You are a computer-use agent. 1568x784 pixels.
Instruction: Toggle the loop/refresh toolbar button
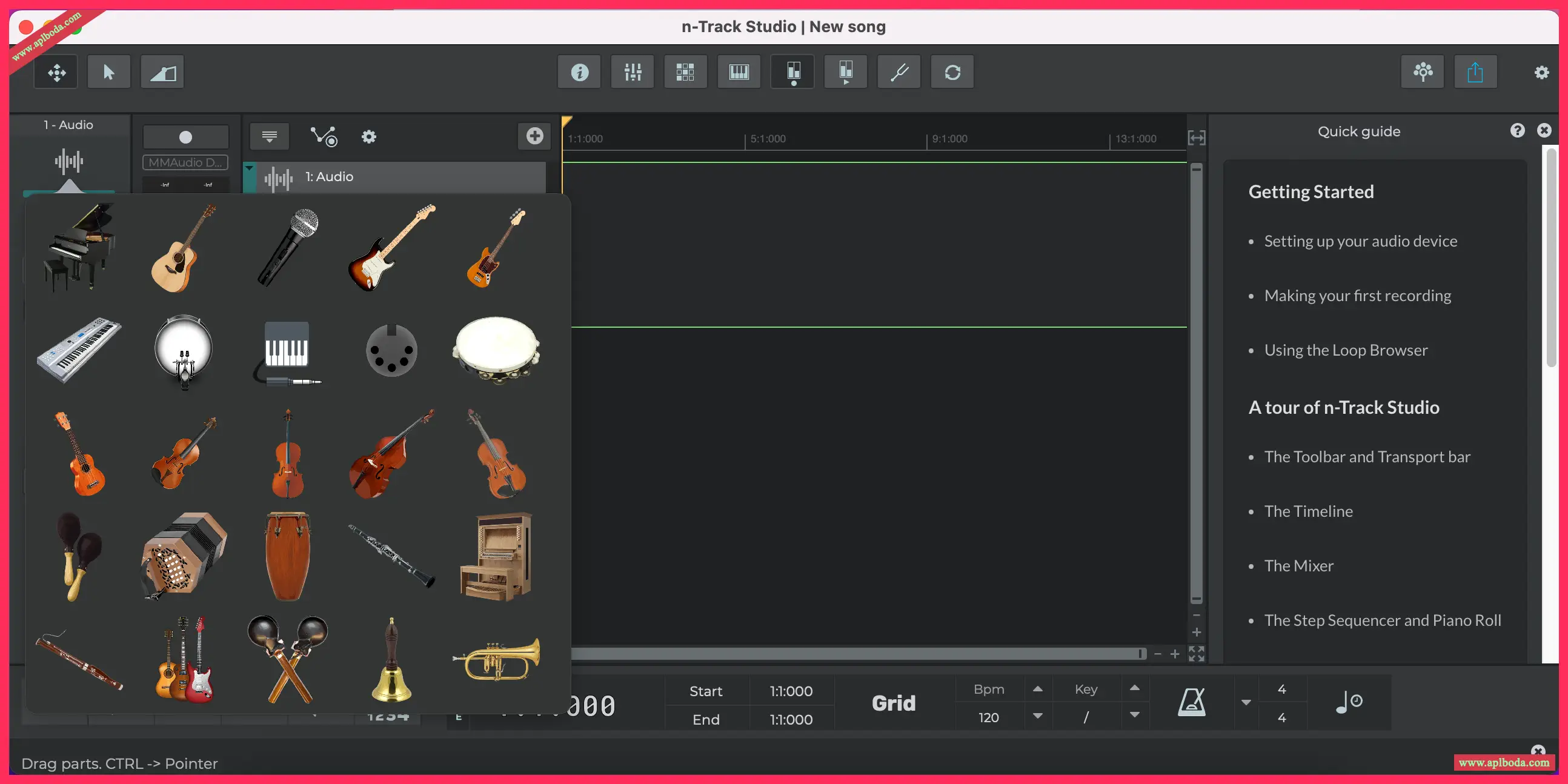[952, 73]
